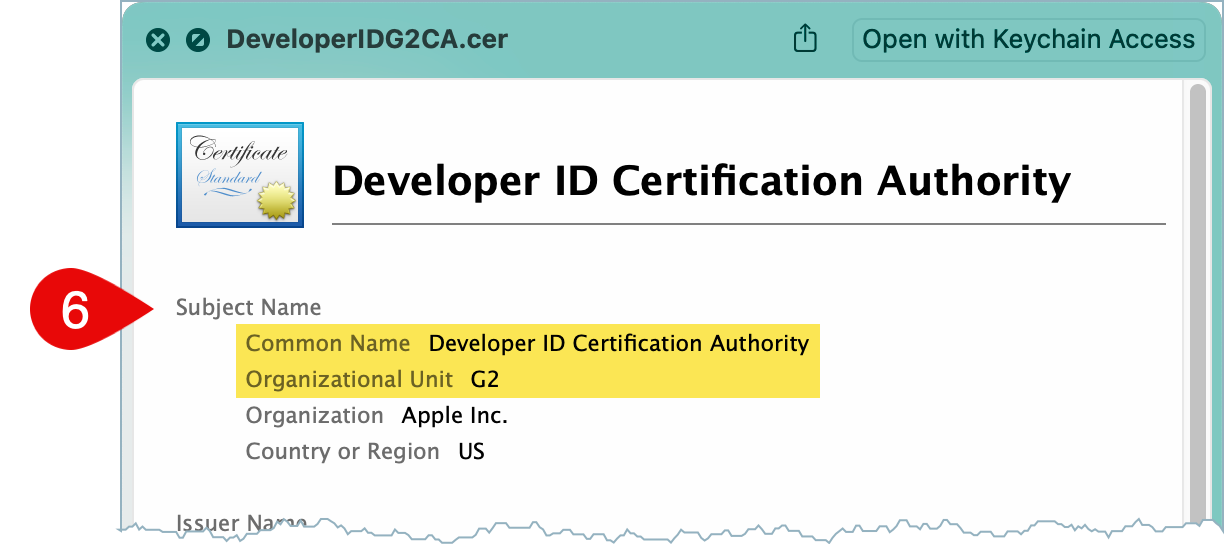Select Common Name value Developer ID Certification Authority
This screenshot has width=1224, height=544.
tap(618, 343)
